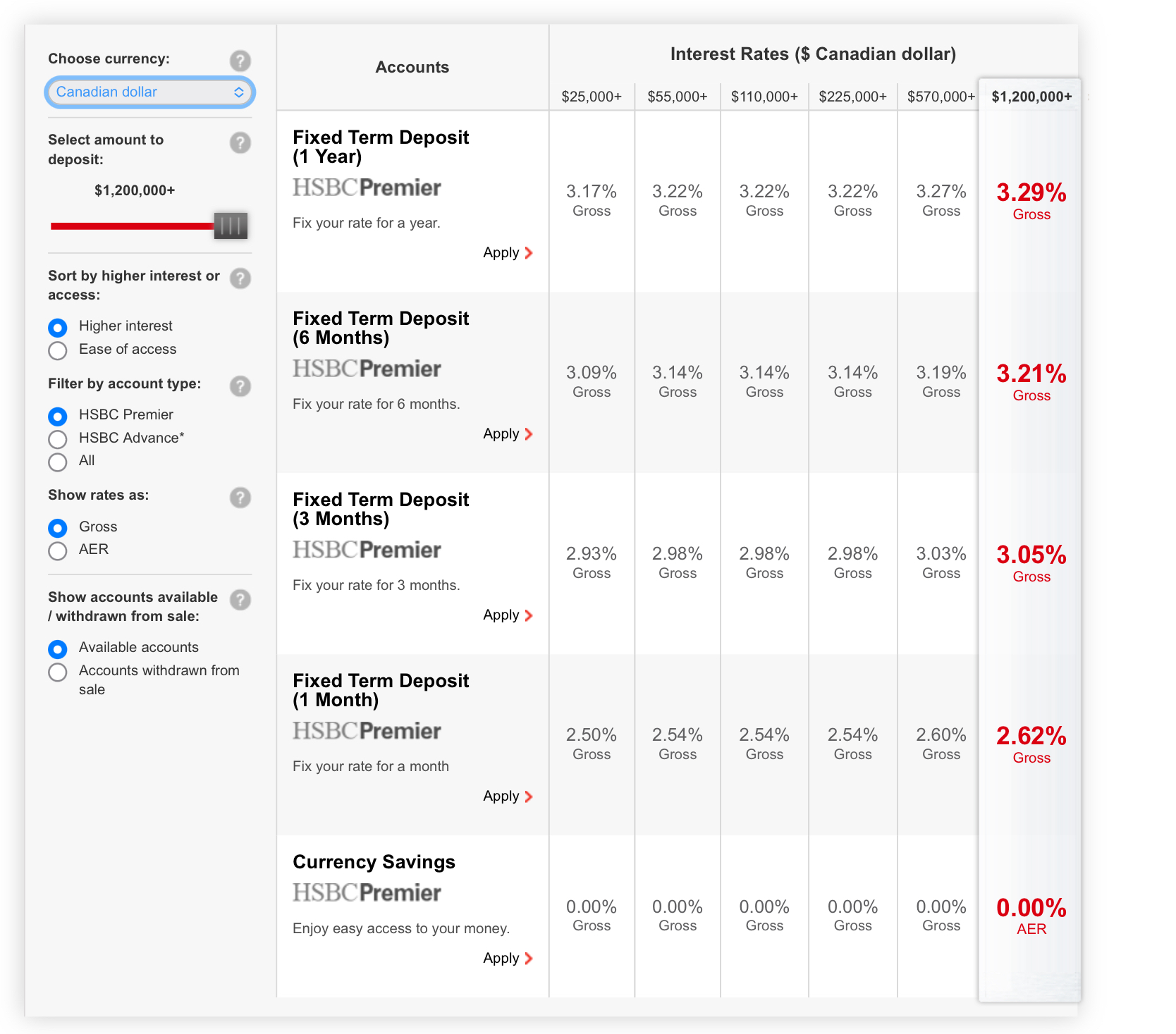Filter by HSBC Advance account type

point(58,439)
